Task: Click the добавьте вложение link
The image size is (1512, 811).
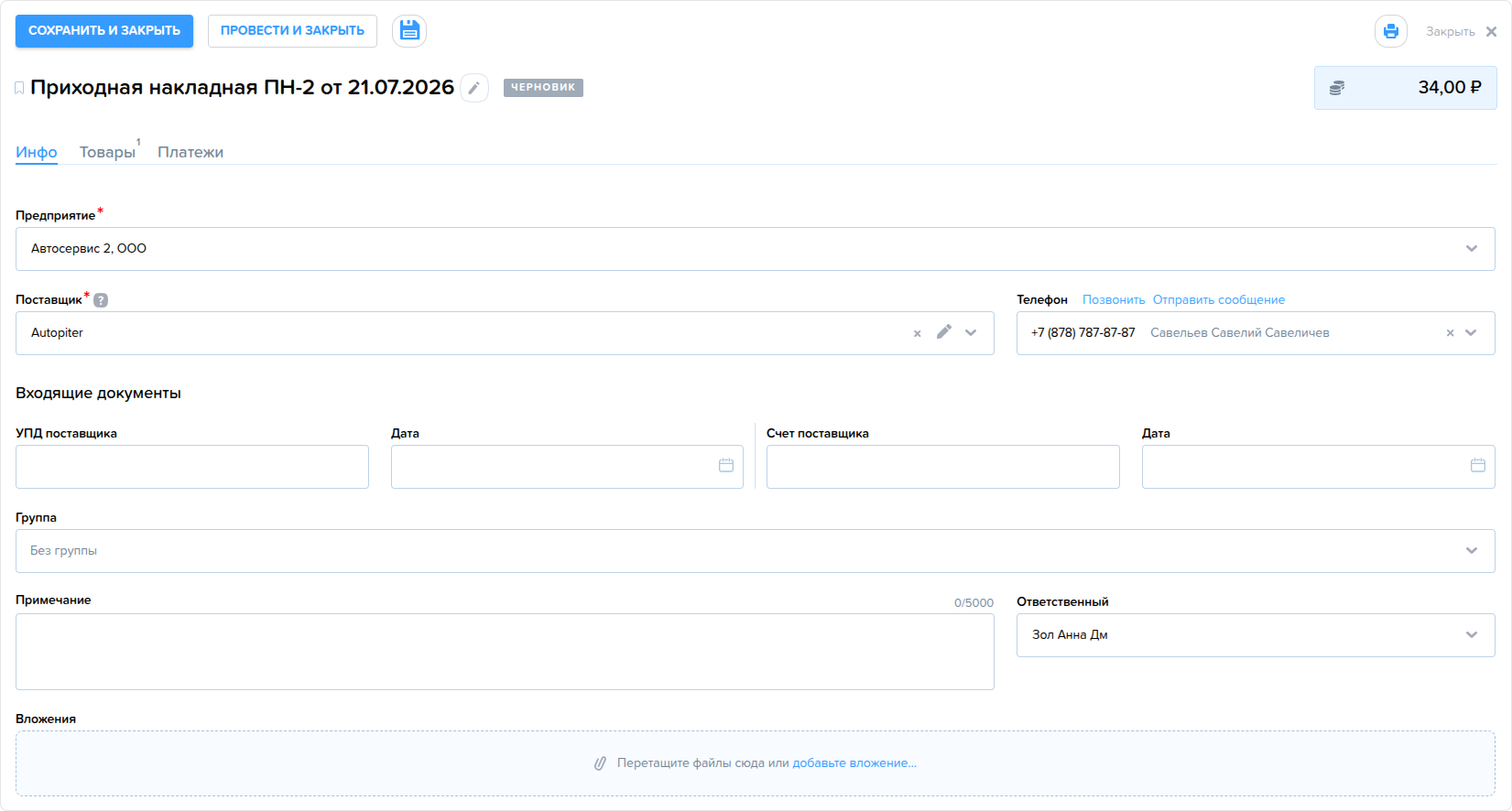Action: pyautogui.click(x=854, y=763)
